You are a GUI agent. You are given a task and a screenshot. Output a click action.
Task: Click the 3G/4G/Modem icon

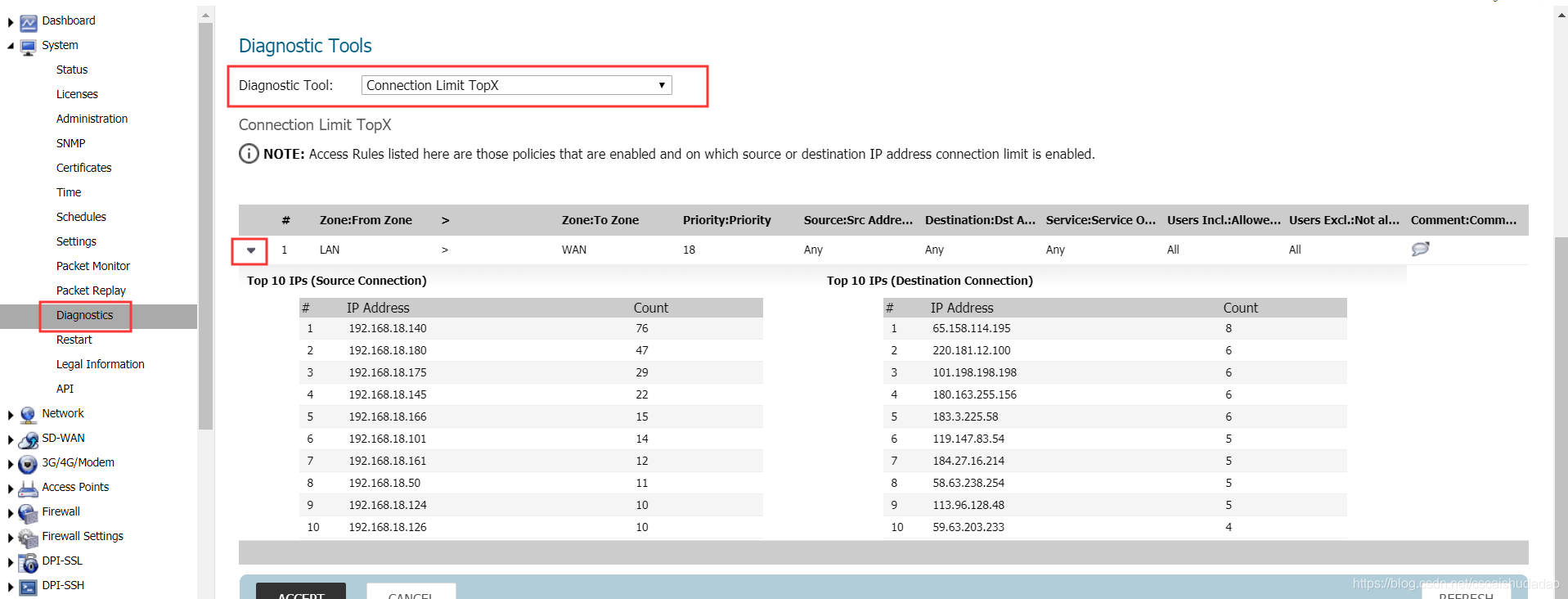click(29, 464)
